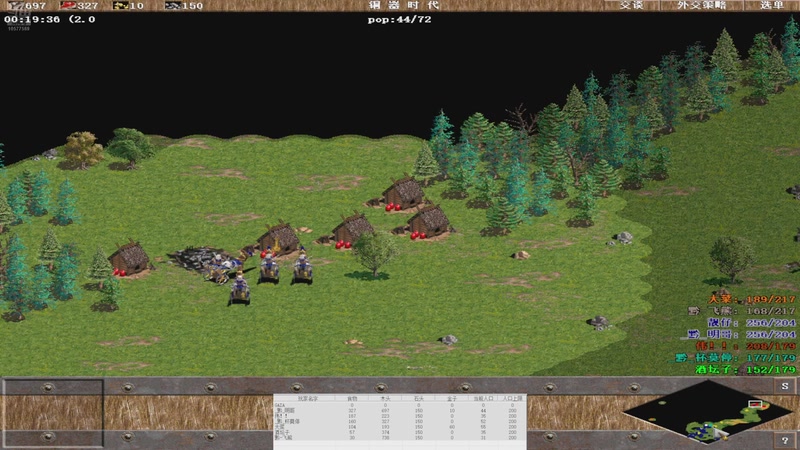The image size is (800, 450).
Task: Click the 铜器时代 age label
Action: 404,5
